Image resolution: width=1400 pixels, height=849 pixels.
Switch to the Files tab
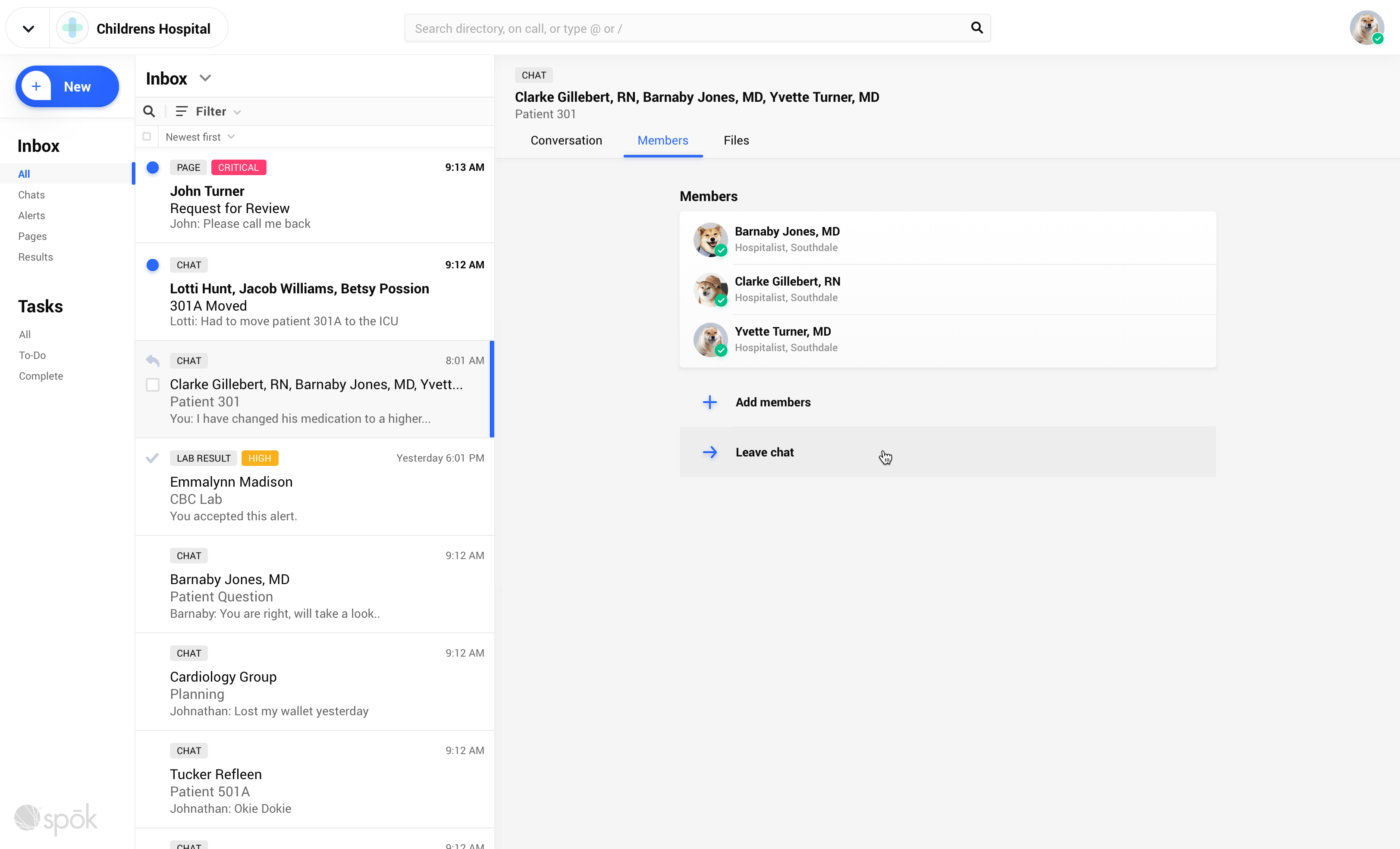[736, 140]
